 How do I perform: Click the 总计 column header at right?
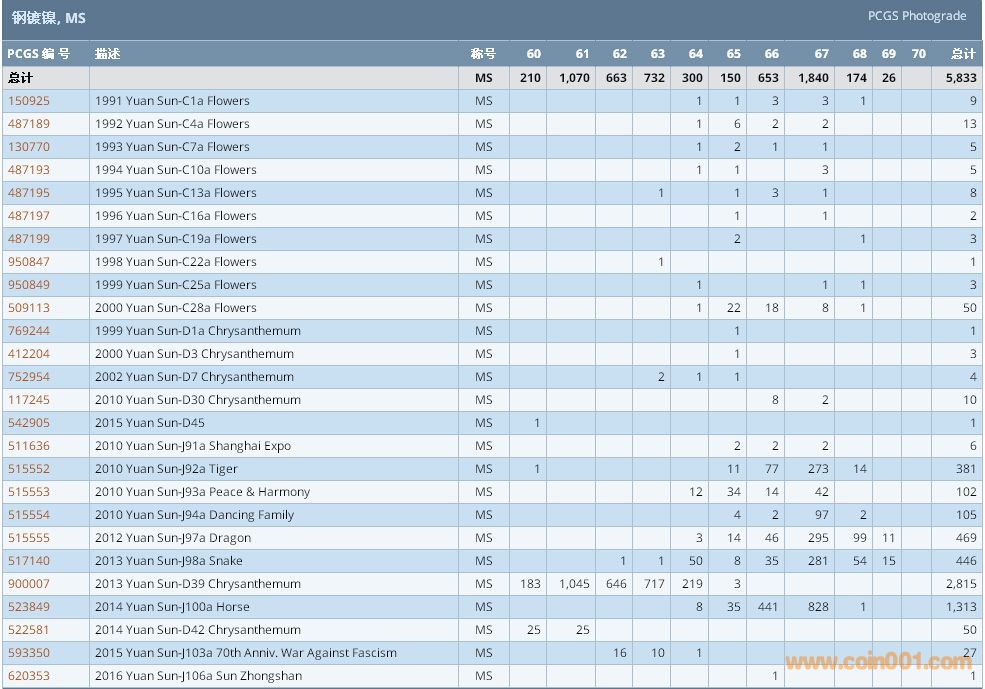(962, 54)
